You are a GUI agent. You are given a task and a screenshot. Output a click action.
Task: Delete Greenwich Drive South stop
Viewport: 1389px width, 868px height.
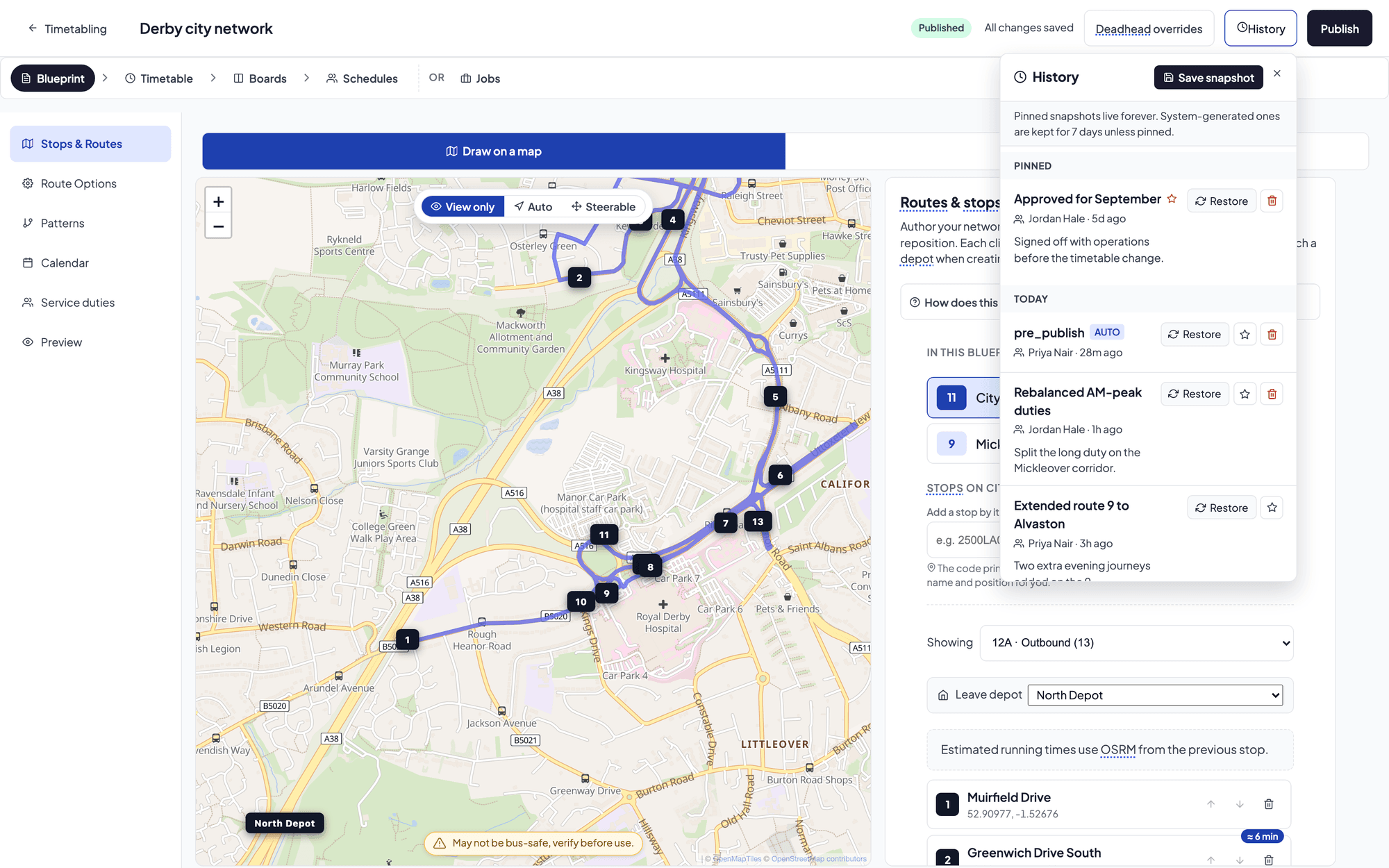[1269, 860]
